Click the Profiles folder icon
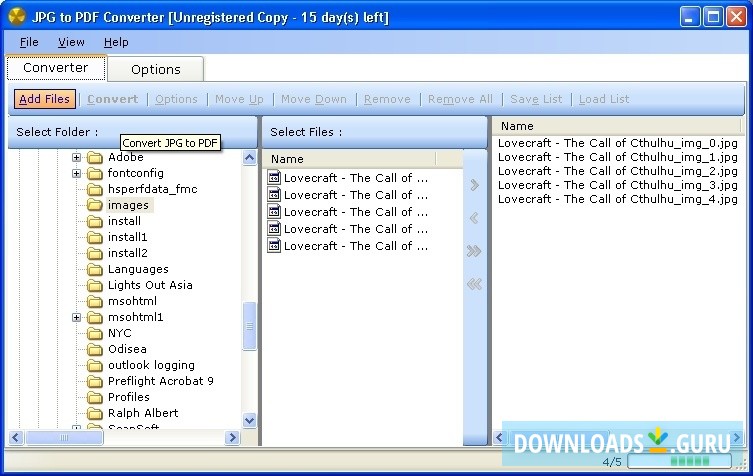 pos(95,397)
